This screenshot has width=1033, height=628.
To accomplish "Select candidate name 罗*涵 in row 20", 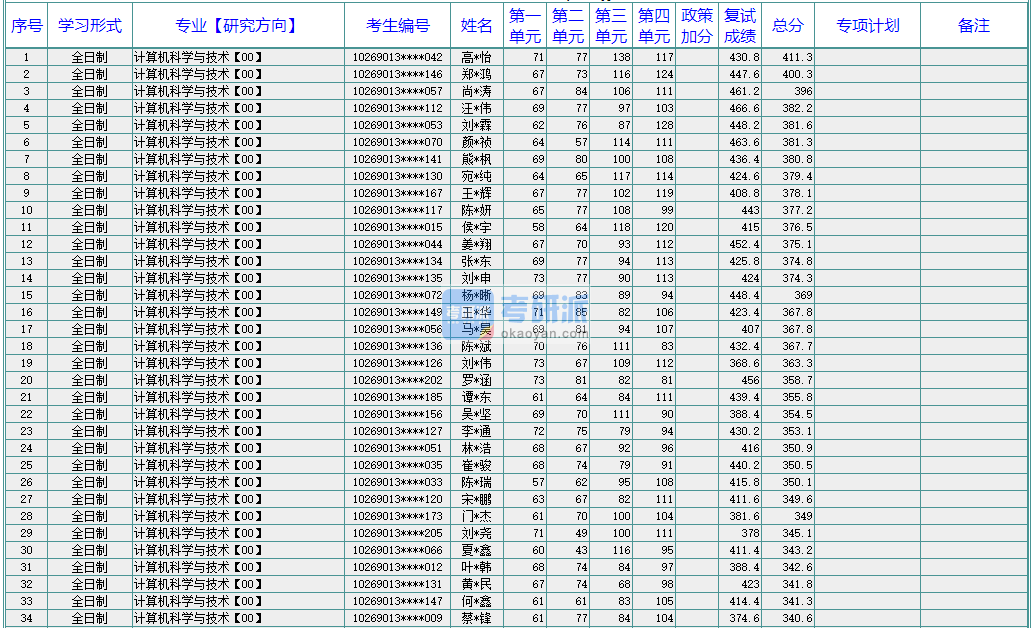I will point(477,381).
